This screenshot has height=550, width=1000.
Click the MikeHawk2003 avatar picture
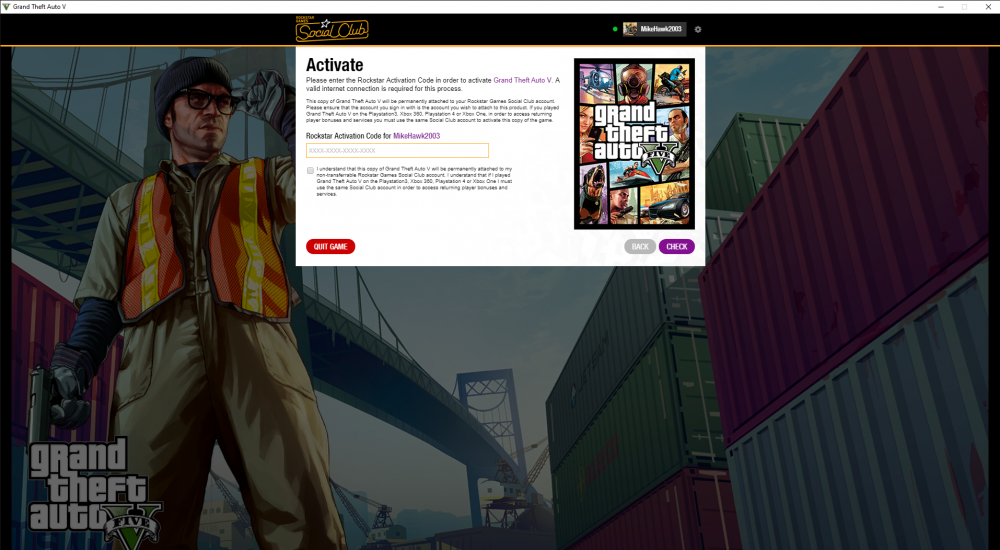[x=630, y=29]
